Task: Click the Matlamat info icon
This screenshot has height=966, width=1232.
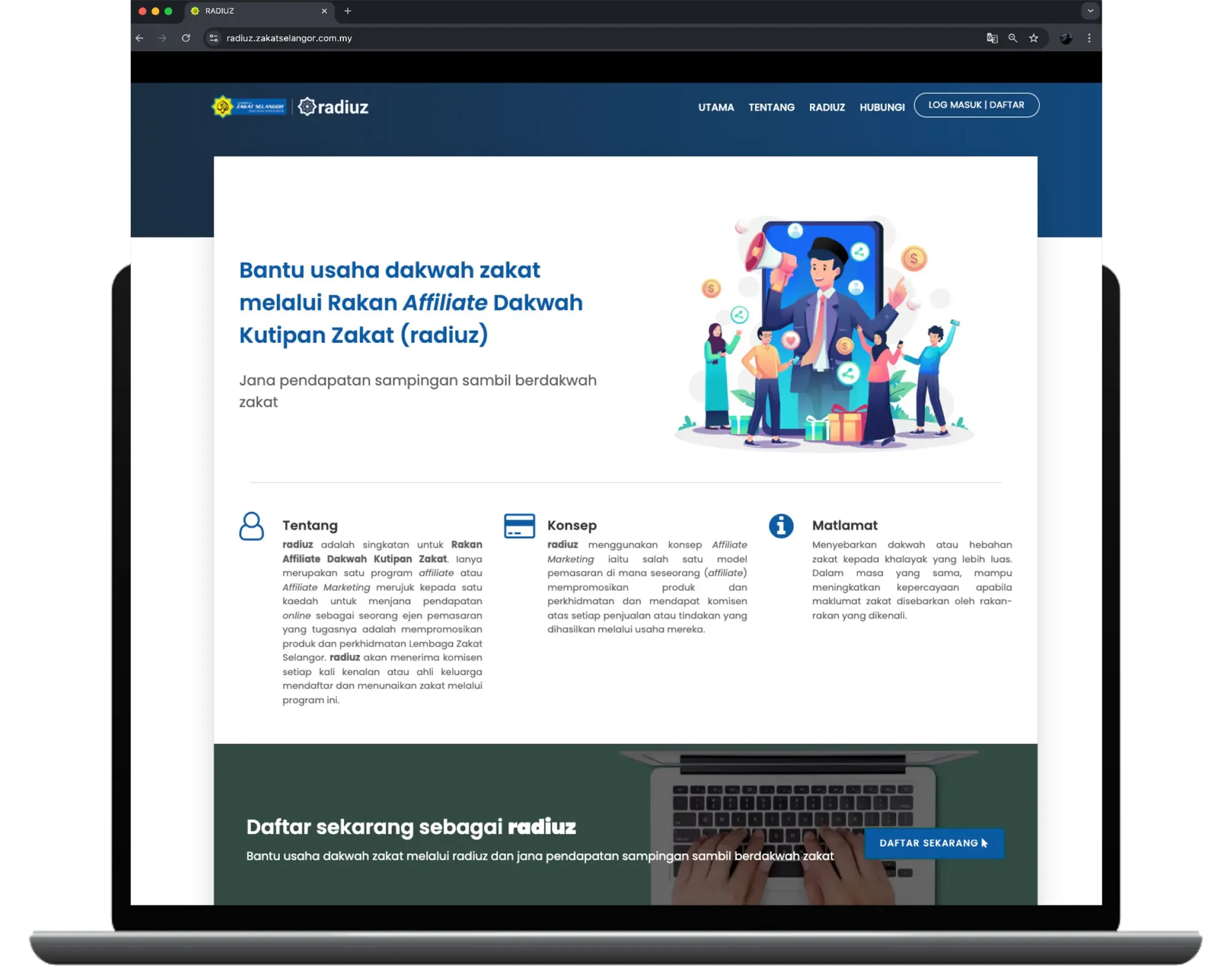Action: 781,526
